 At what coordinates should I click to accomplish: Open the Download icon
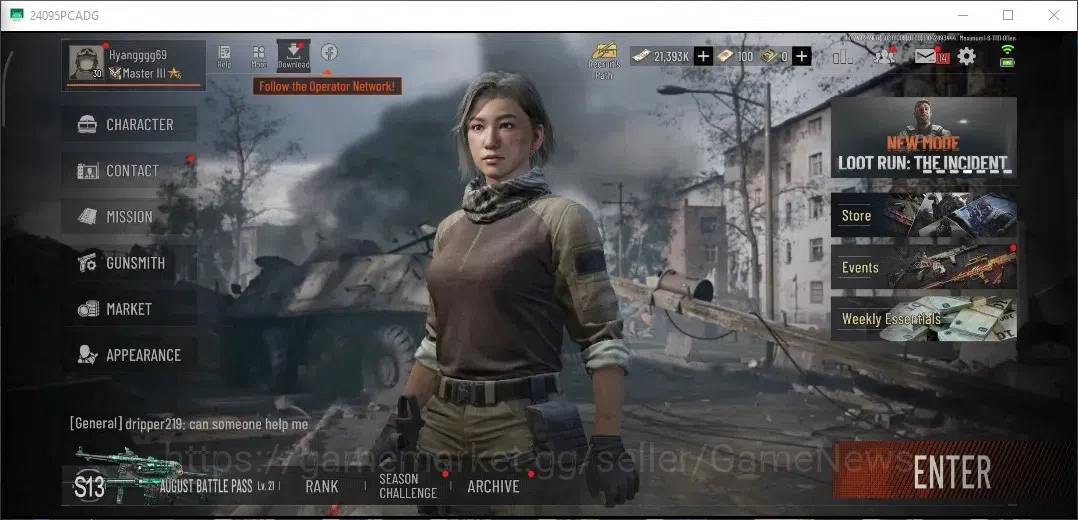tap(294, 56)
